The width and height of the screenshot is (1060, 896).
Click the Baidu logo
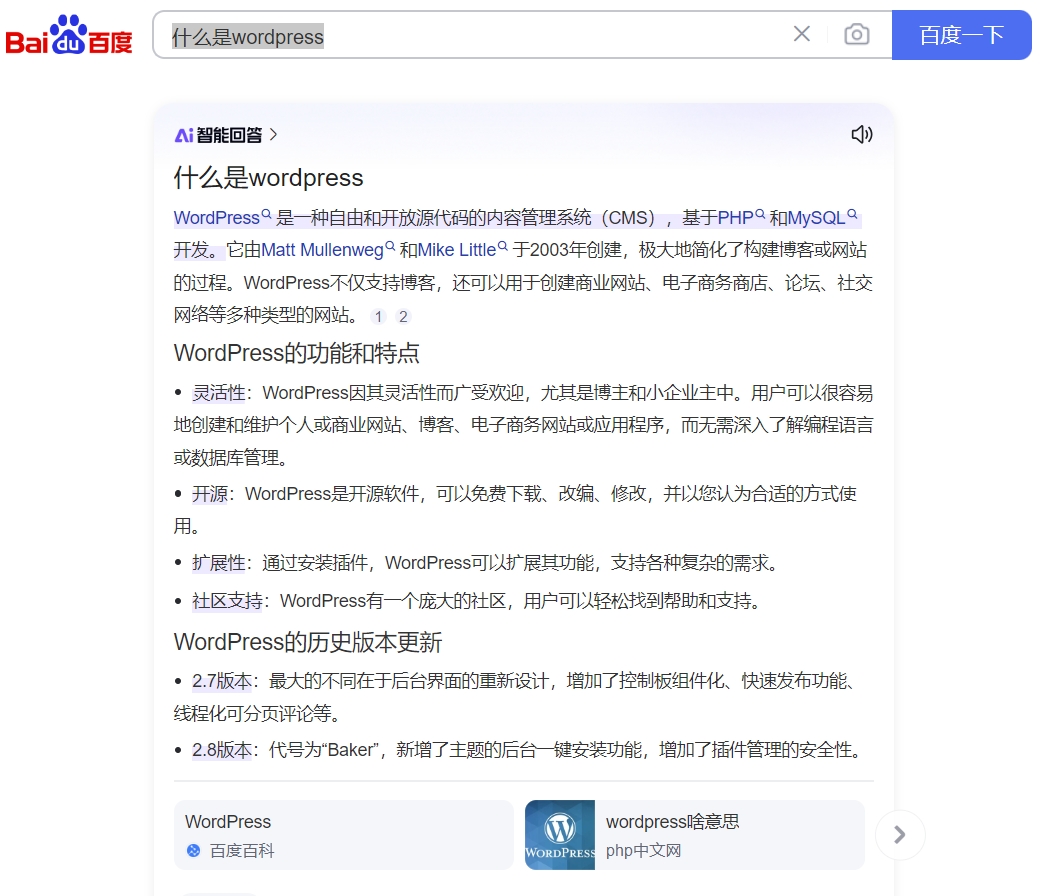69,35
